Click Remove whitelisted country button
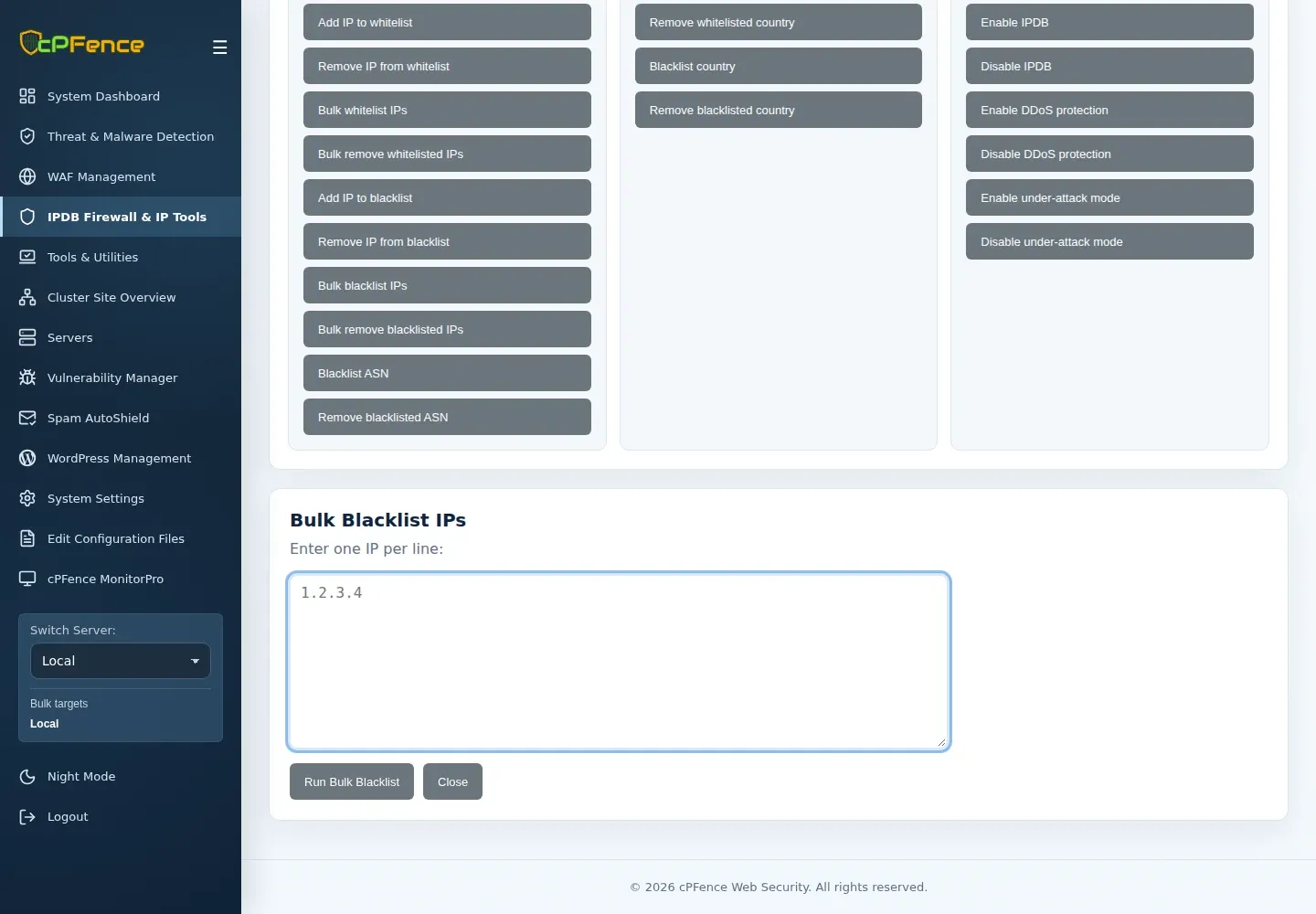1316x914 pixels. coord(779,22)
